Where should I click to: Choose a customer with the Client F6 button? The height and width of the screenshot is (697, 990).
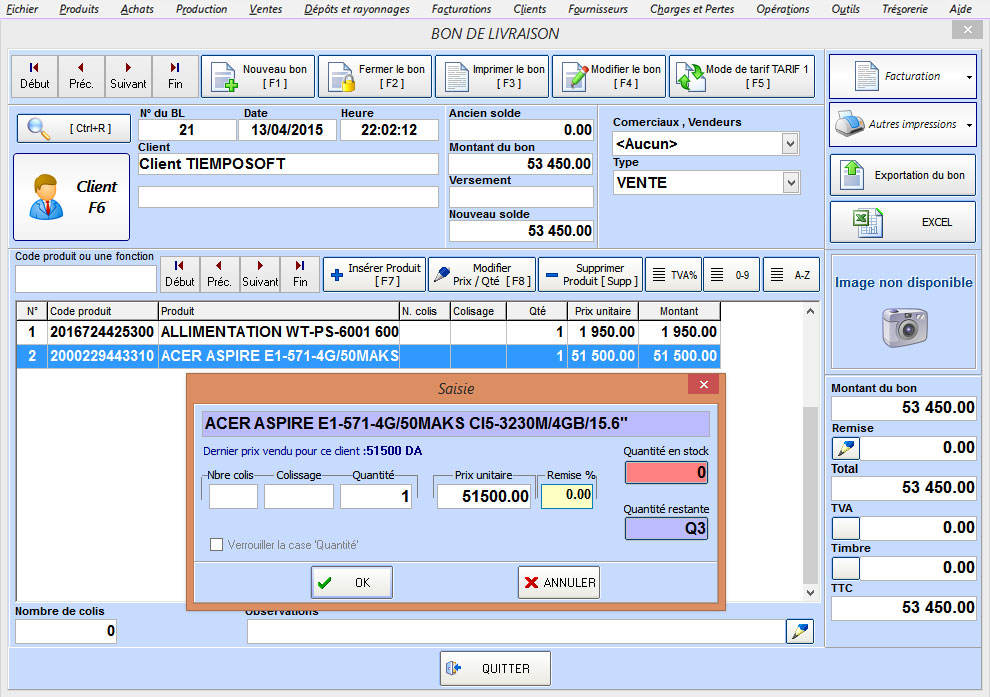coord(71,197)
